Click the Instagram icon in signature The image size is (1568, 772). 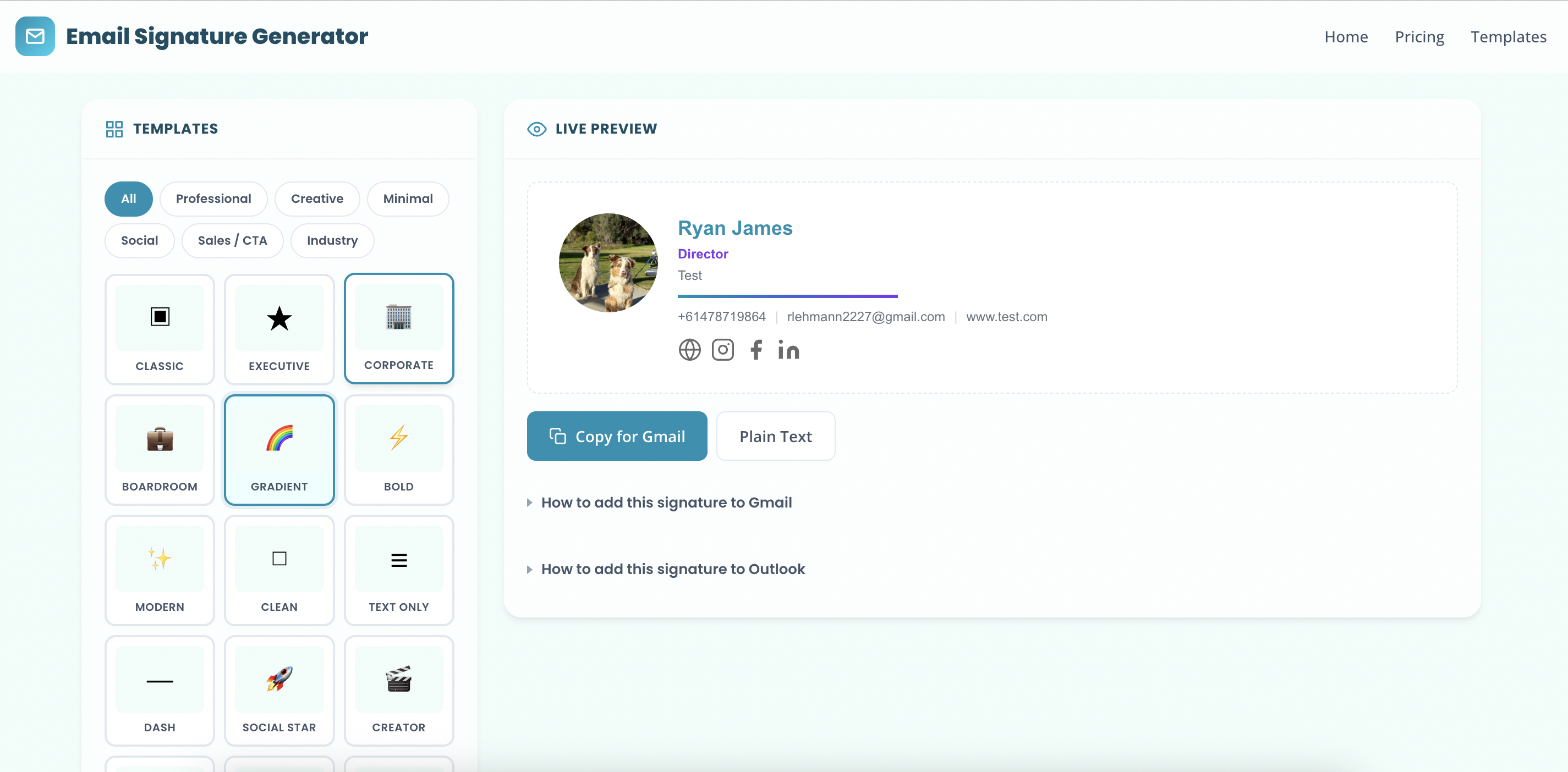point(722,350)
